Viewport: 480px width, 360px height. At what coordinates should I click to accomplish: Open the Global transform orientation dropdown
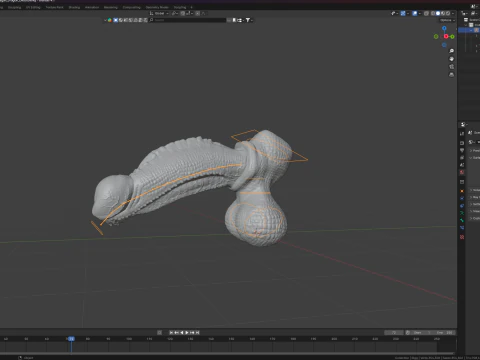159,13
